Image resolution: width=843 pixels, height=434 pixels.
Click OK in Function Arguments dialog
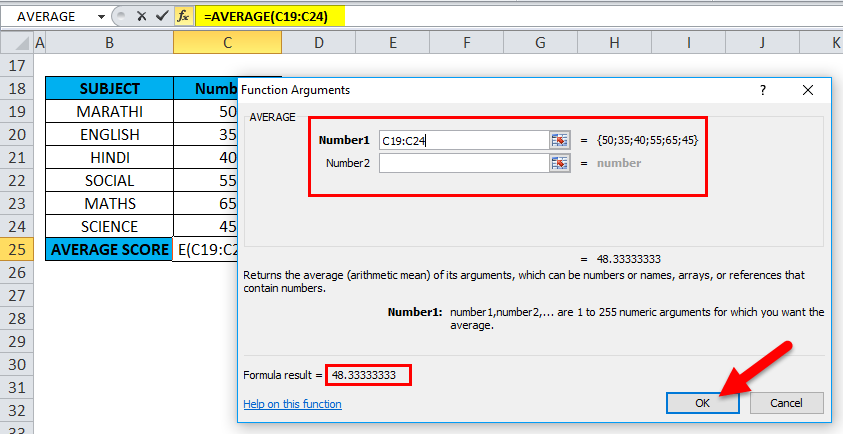click(x=703, y=403)
